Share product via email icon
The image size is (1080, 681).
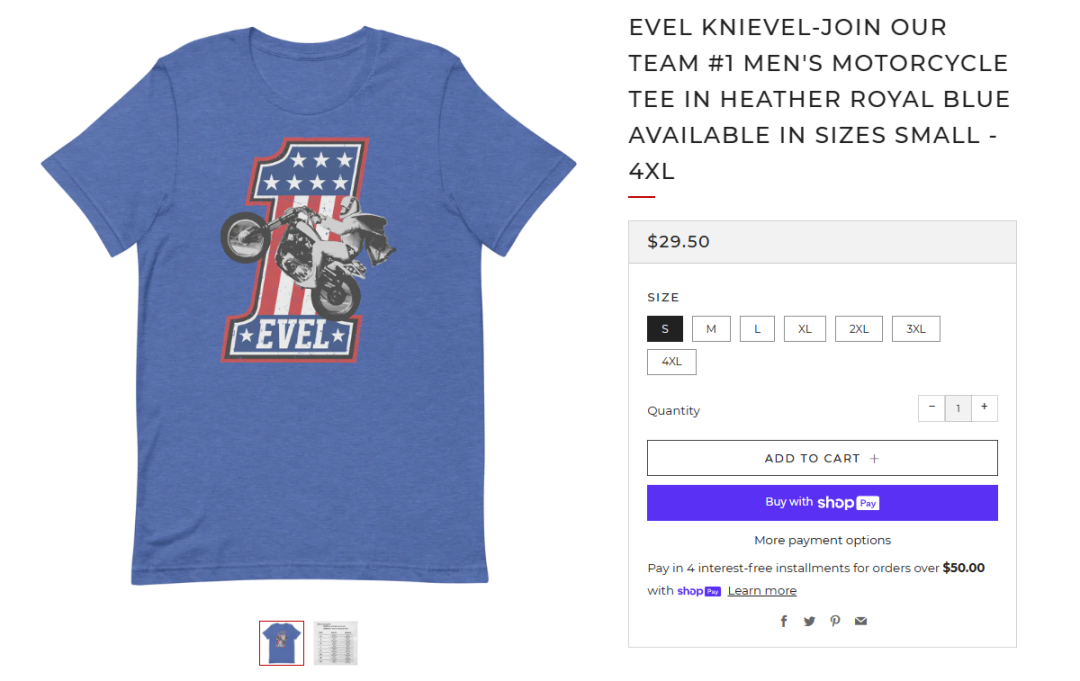pyautogui.click(x=860, y=621)
